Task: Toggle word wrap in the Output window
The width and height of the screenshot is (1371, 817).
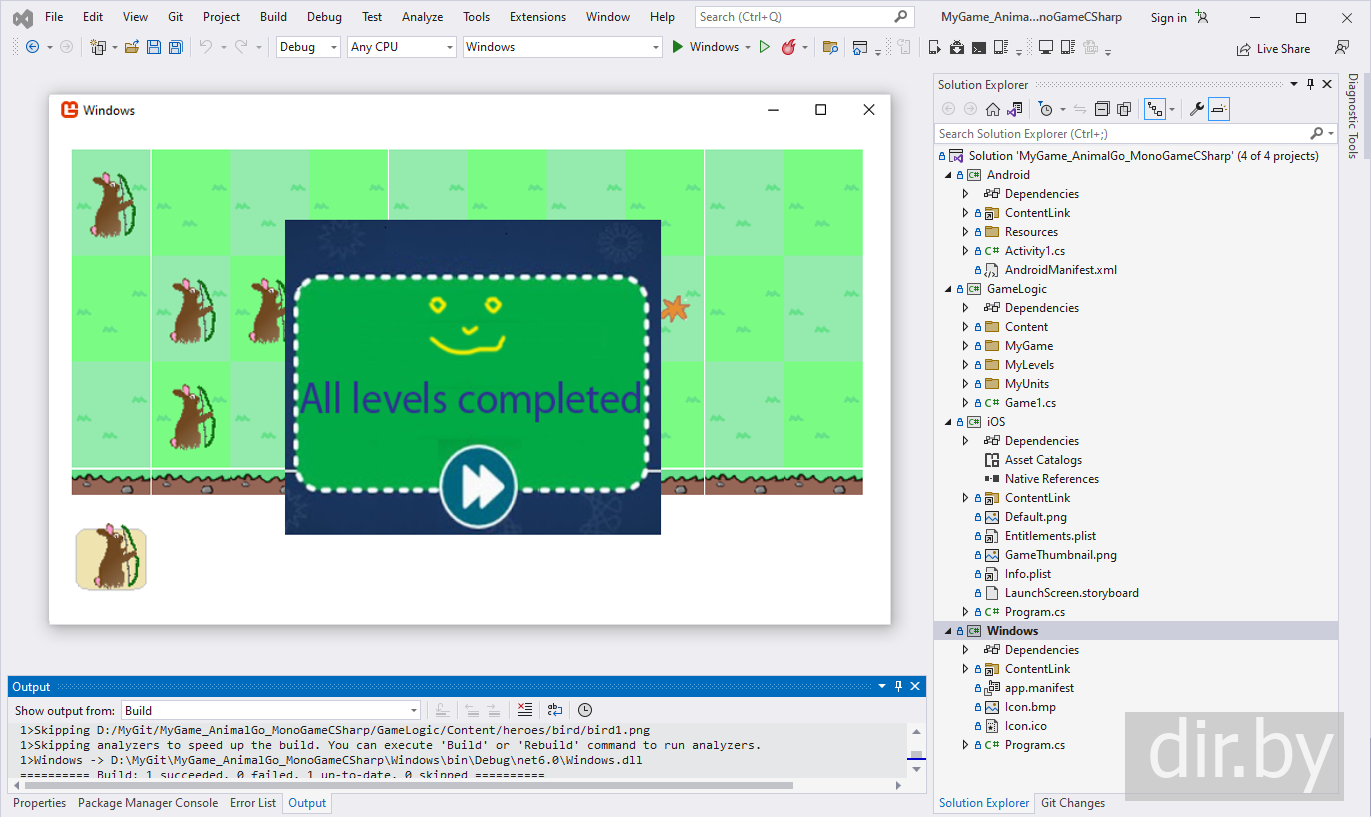Action: (555, 710)
